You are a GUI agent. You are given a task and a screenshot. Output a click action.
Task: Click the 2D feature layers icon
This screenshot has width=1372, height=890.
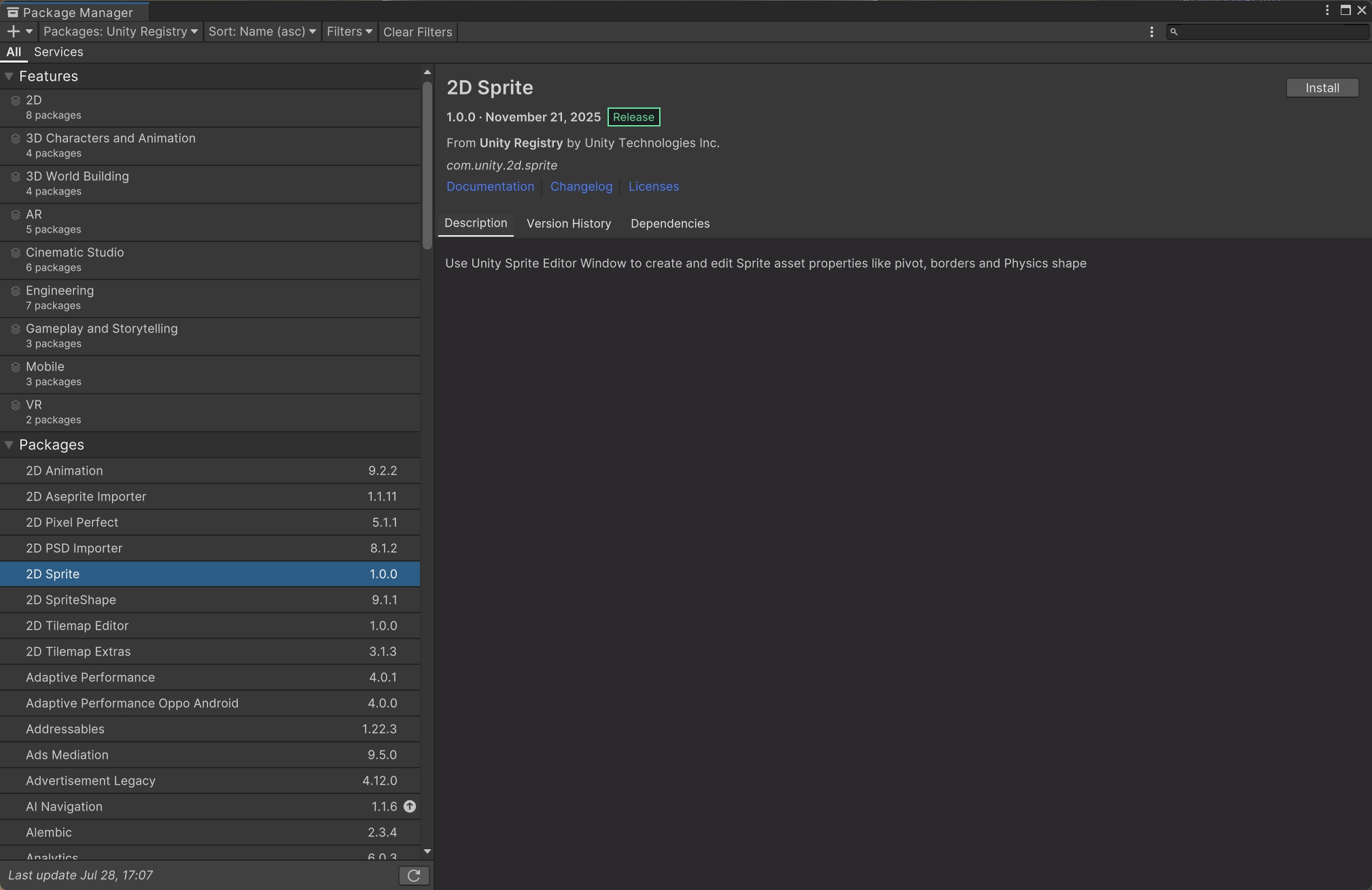[15, 101]
